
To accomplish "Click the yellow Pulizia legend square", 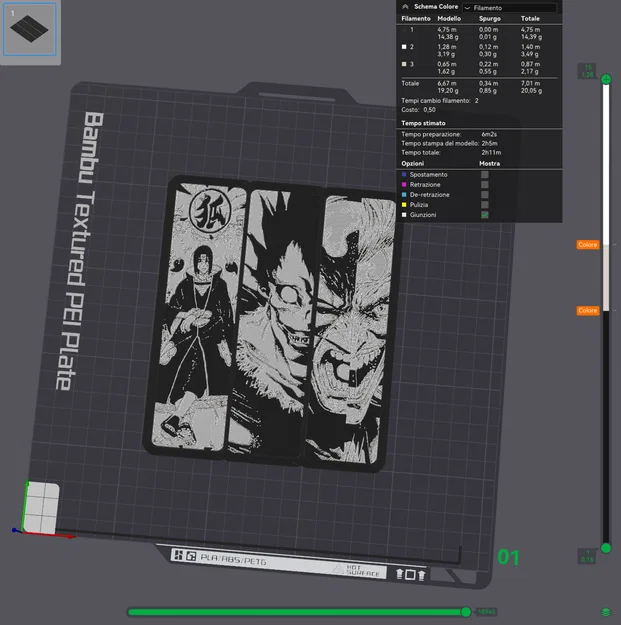I will point(404,204).
